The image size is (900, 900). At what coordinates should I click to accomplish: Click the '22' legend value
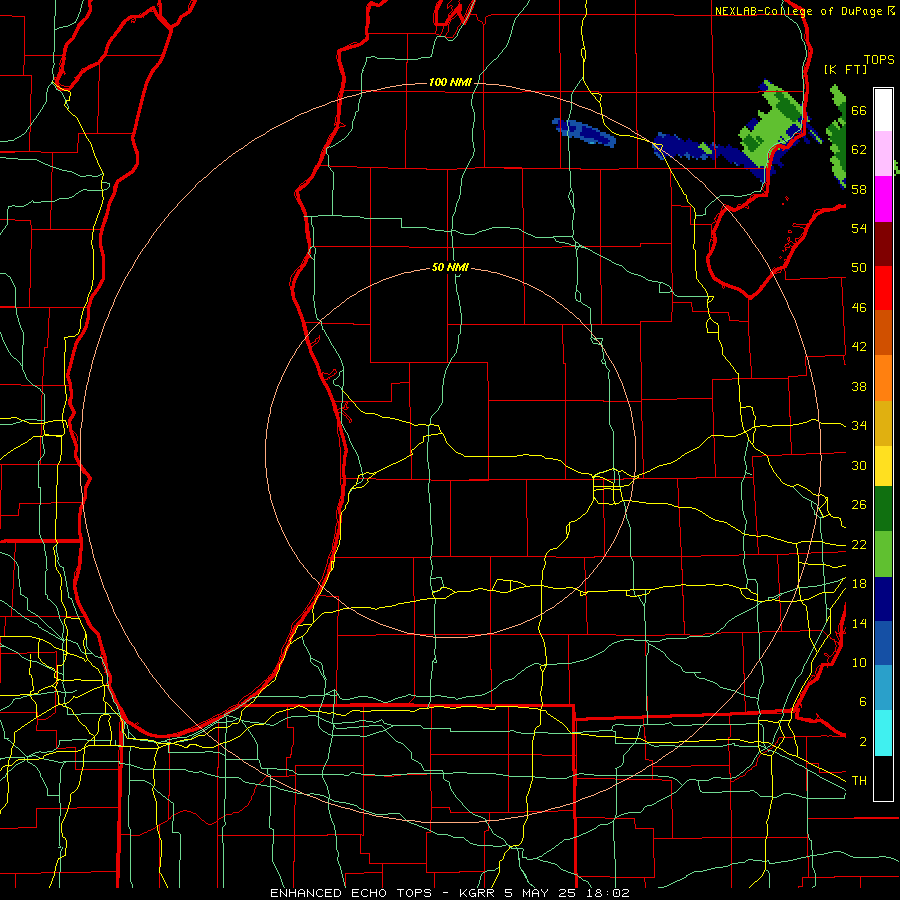859,544
